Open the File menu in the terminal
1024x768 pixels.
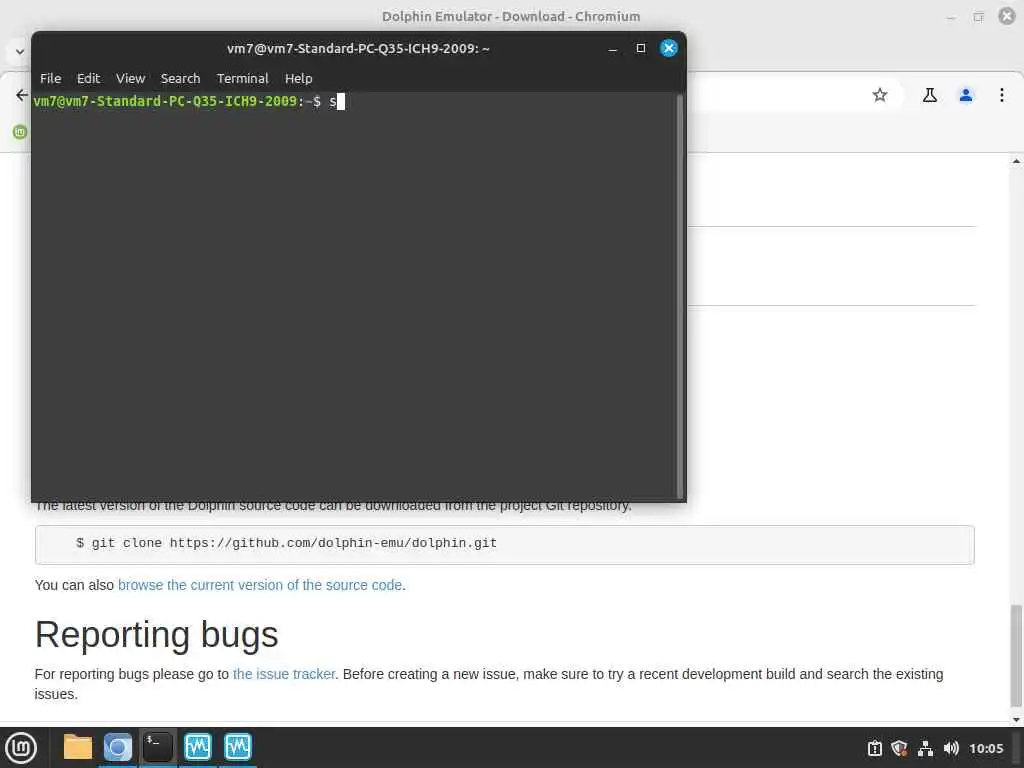(x=50, y=78)
